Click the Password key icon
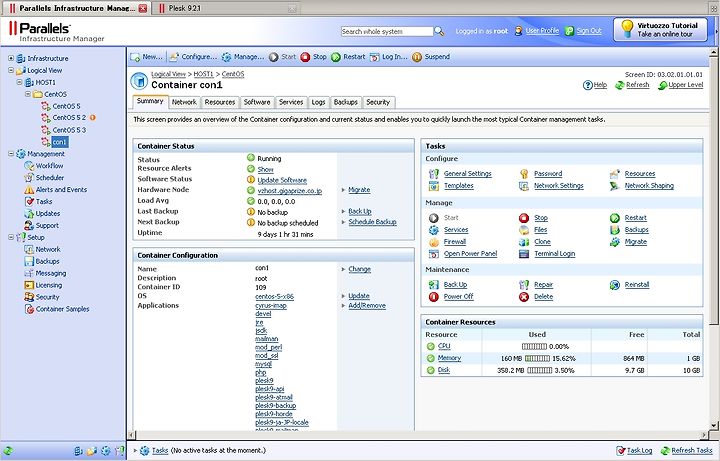 click(524, 174)
